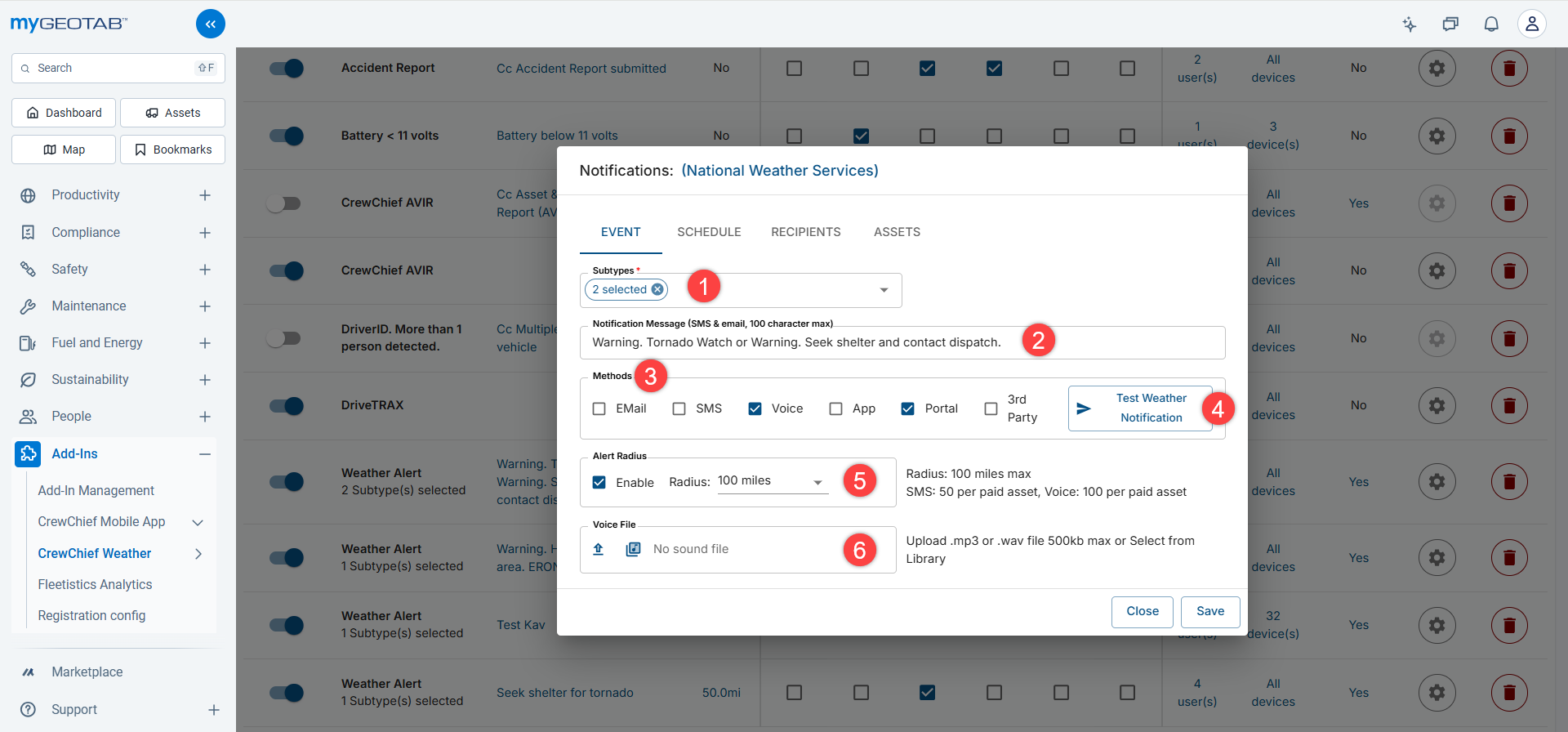
Task: Collapse the sidebar with the chevron button
Action: click(210, 24)
